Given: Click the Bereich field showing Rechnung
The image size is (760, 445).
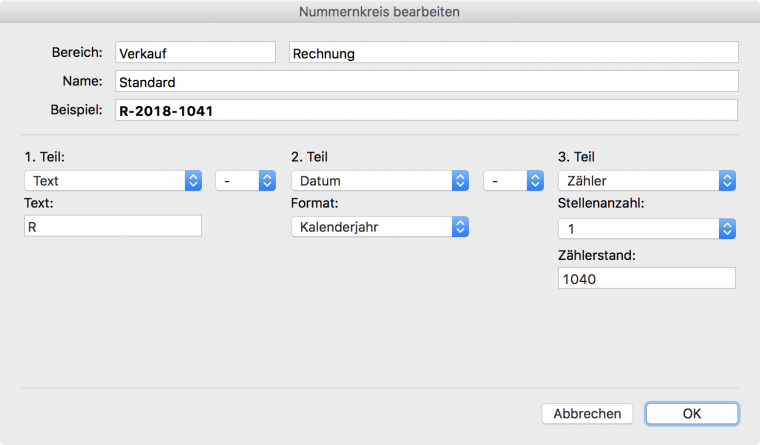Looking at the screenshot, I should pos(514,52).
